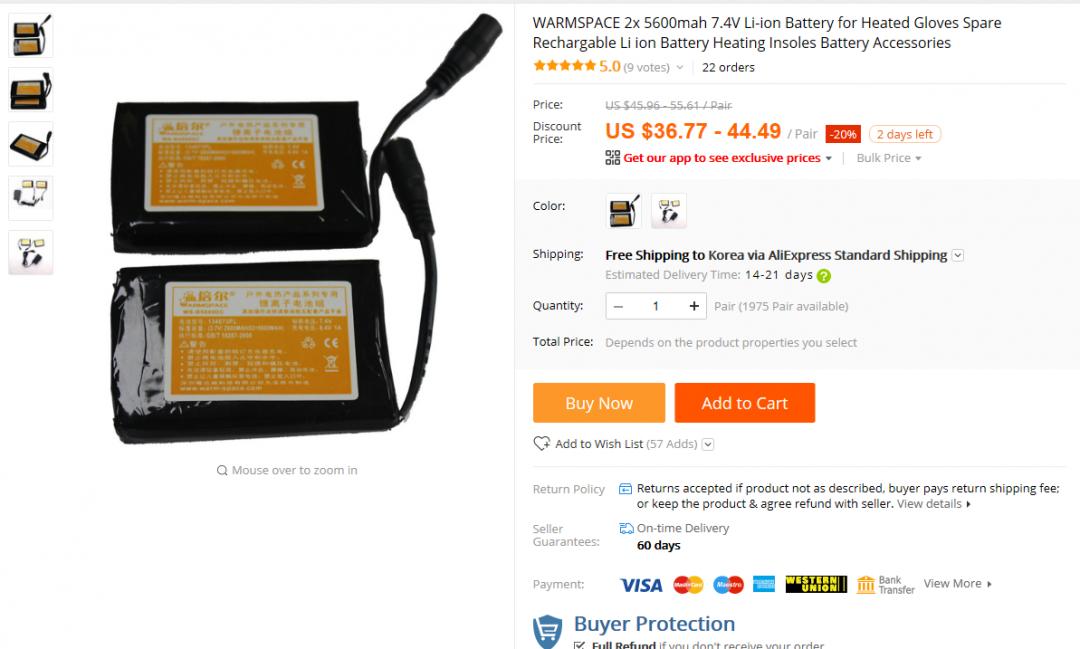
Task: Expand the Bulk Price dropdown
Action: coord(889,158)
